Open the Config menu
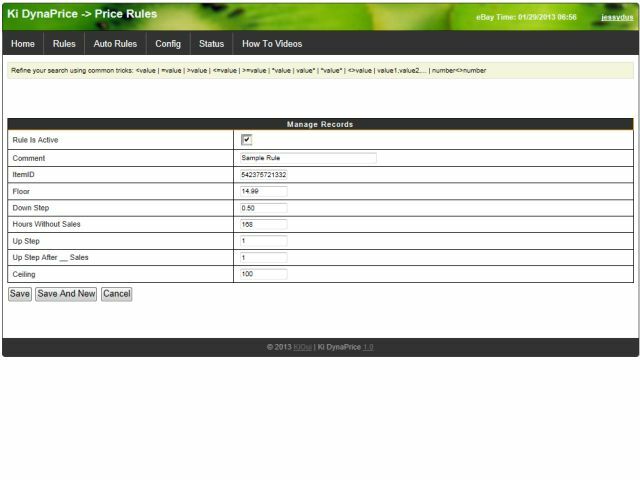This screenshot has width=640, height=480. click(x=168, y=44)
